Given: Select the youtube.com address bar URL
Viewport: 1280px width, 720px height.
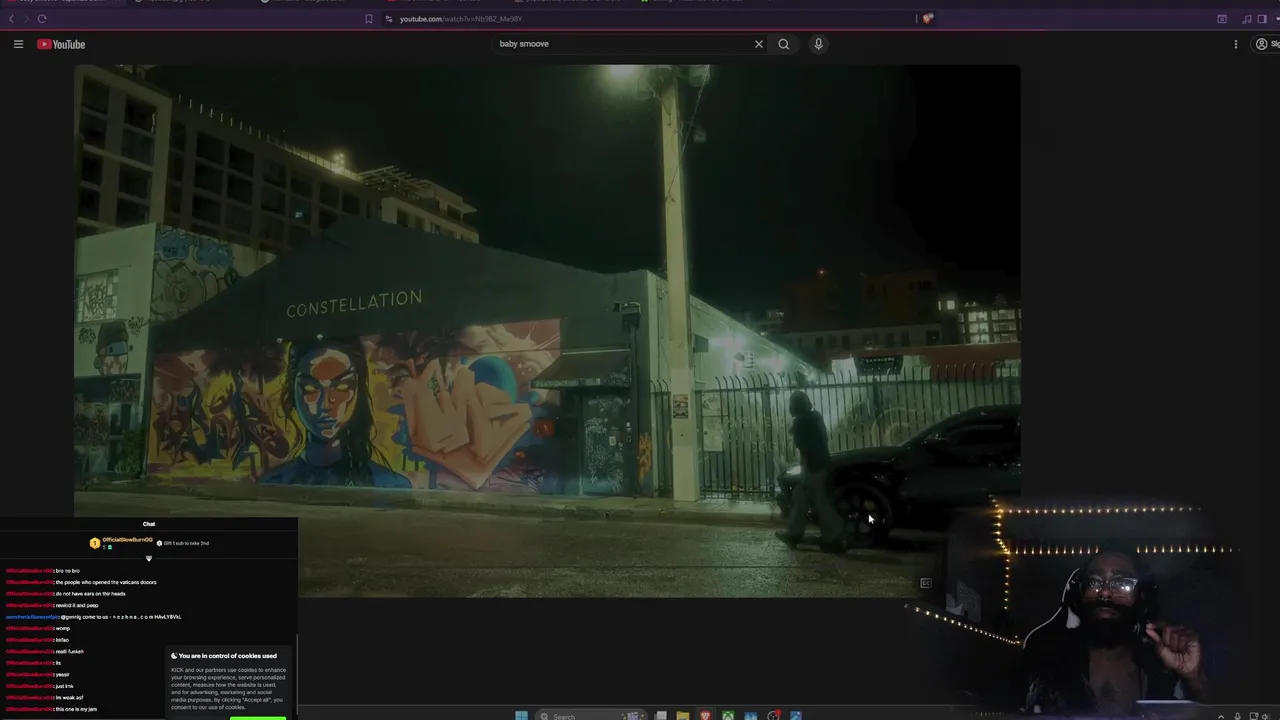Looking at the screenshot, I should click(461, 19).
